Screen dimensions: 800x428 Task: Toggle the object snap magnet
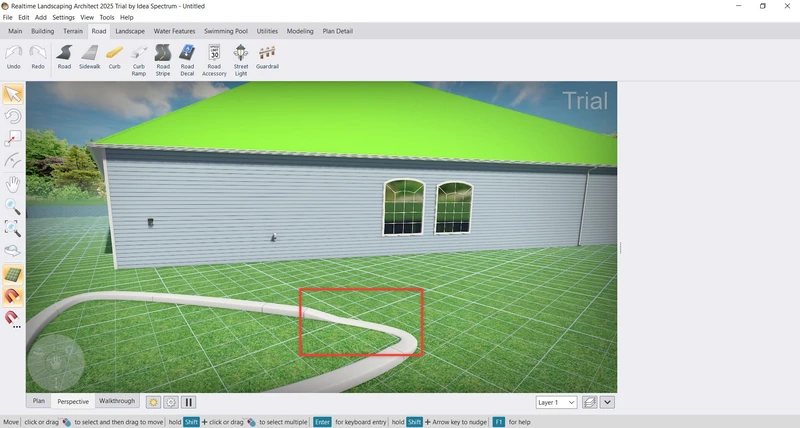pyautogui.click(x=13, y=297)
